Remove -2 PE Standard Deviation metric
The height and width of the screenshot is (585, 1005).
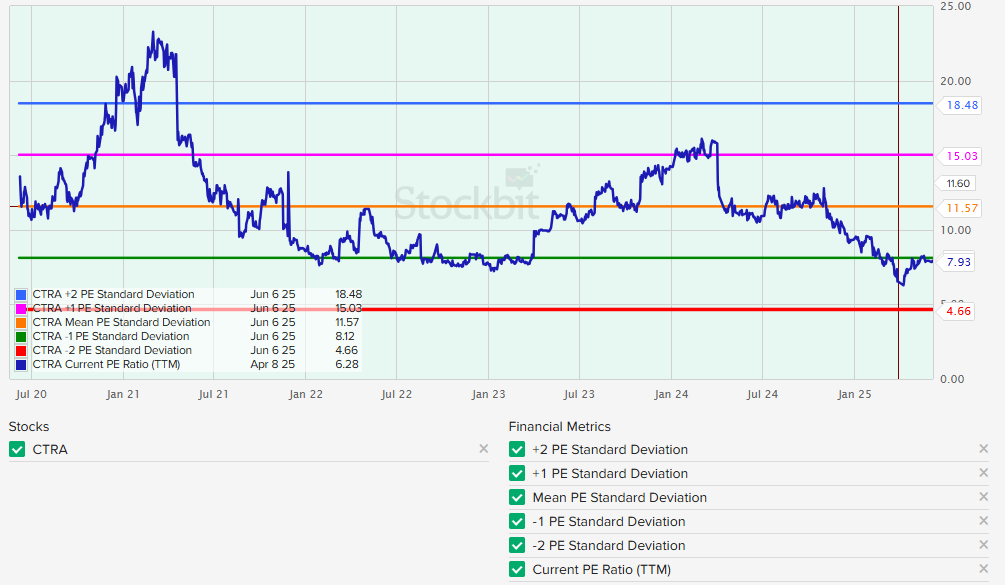[983, 545]
